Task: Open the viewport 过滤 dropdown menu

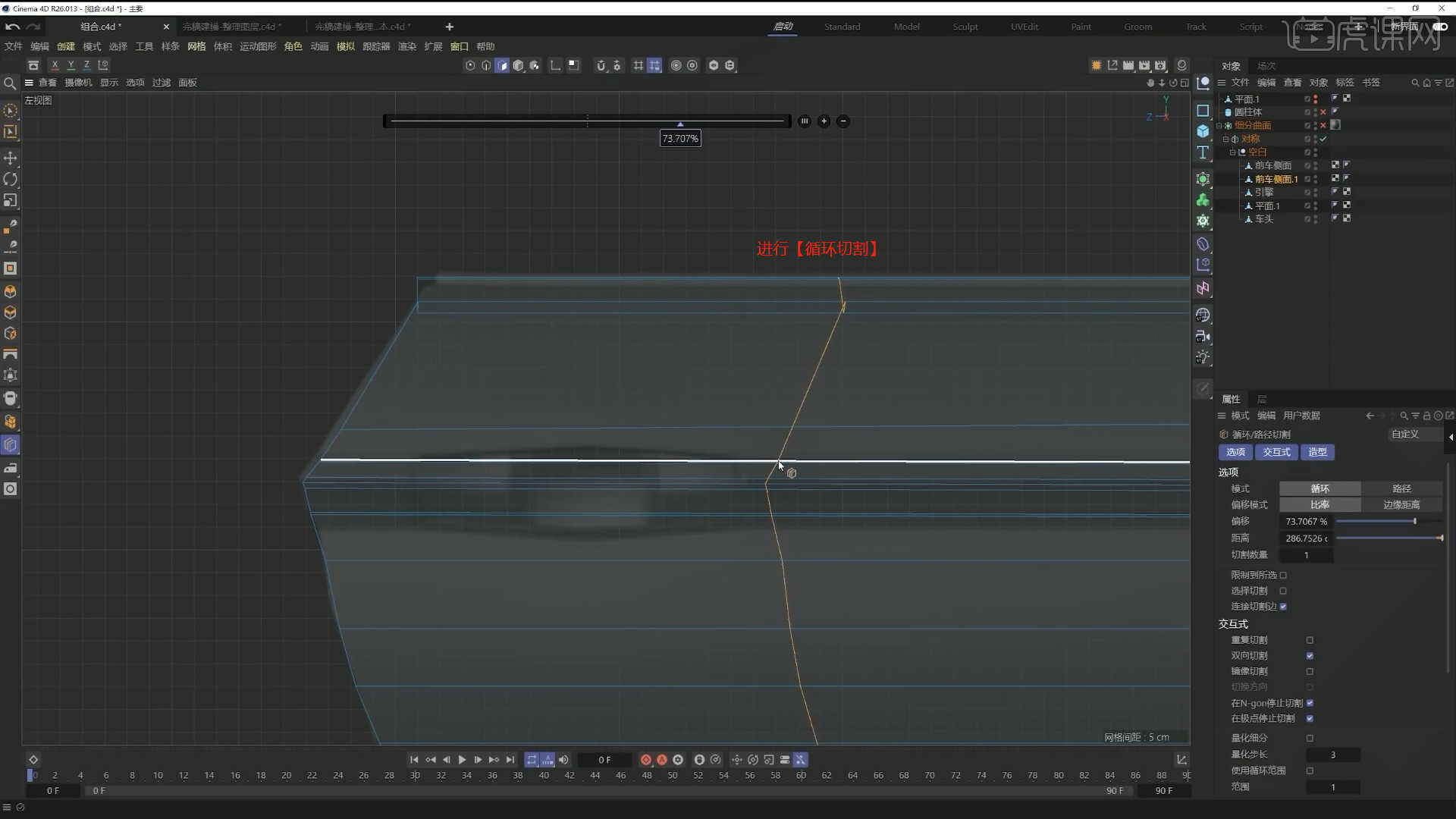Action: (x=162, y=83)
